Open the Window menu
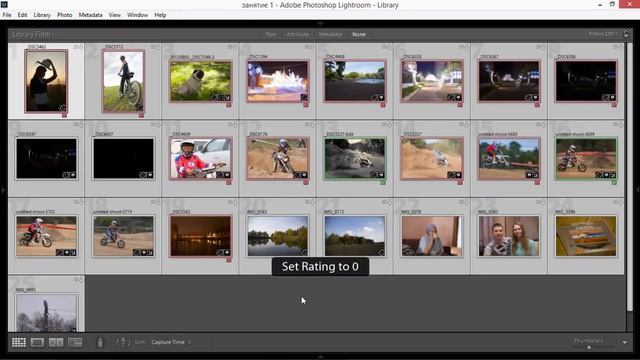The height and width of the screenshot is (360, 640). point(137,15)
